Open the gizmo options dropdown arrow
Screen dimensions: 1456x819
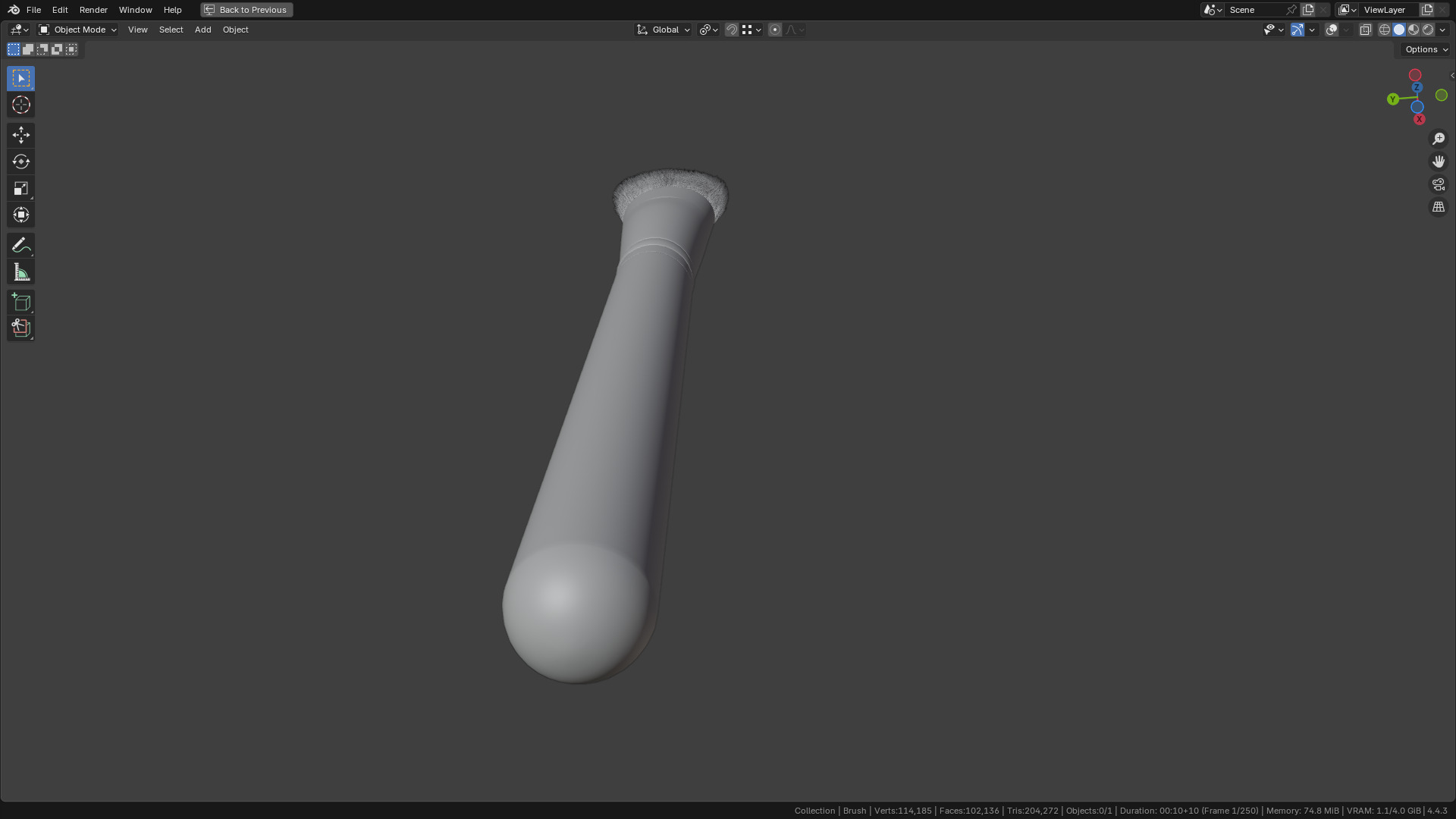click(1312, 30)
